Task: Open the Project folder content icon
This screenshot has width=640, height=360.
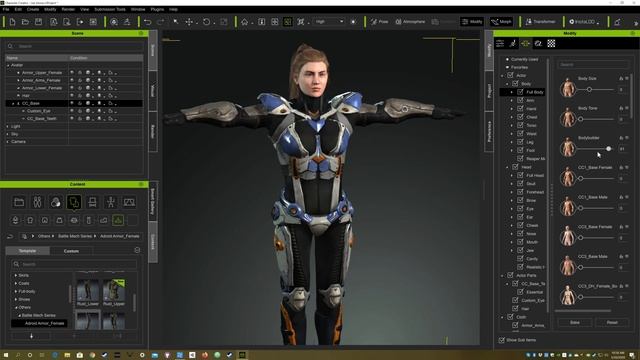Action: pos(19,202)
